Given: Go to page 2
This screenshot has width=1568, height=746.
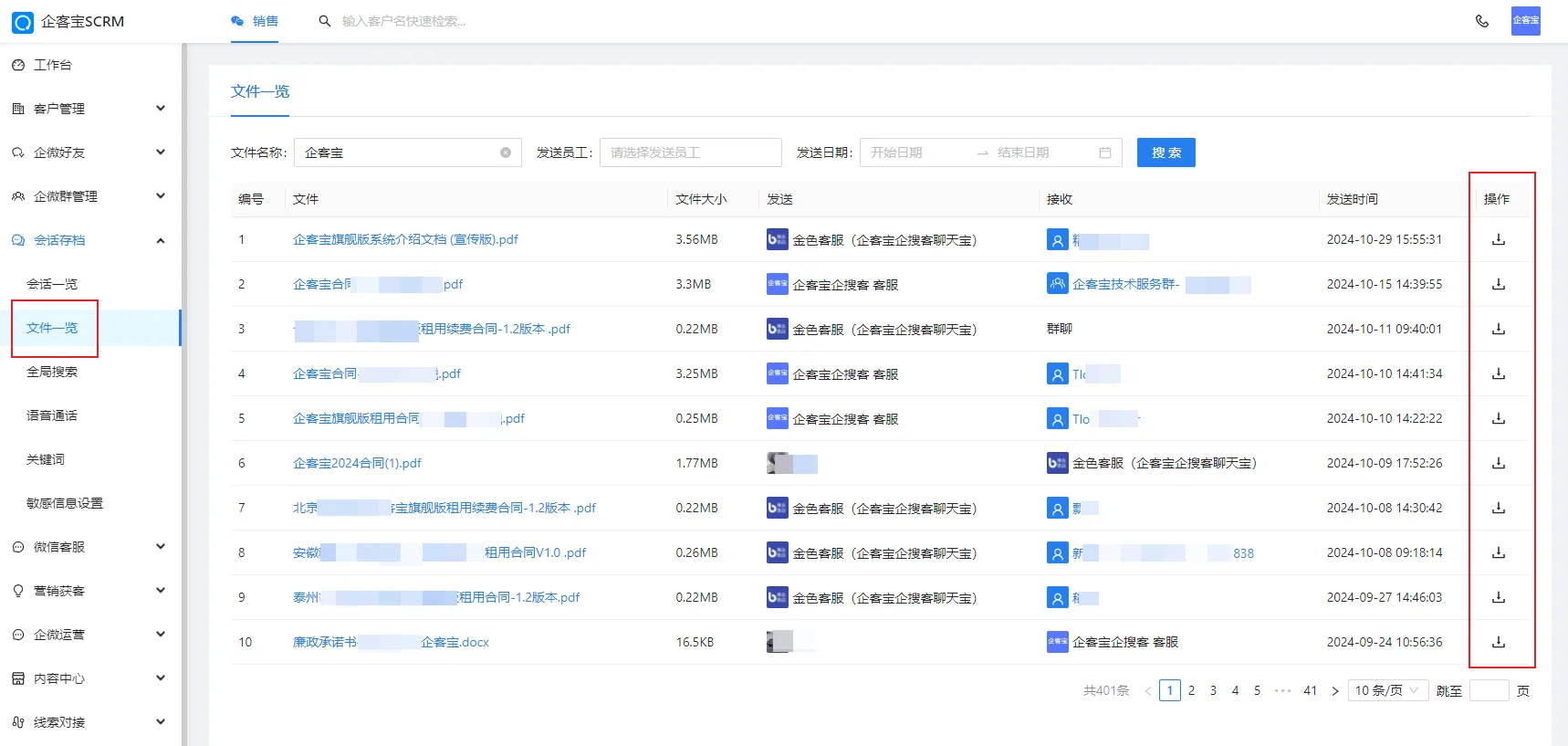Looking at the screenshot, I should [1192, 691].
